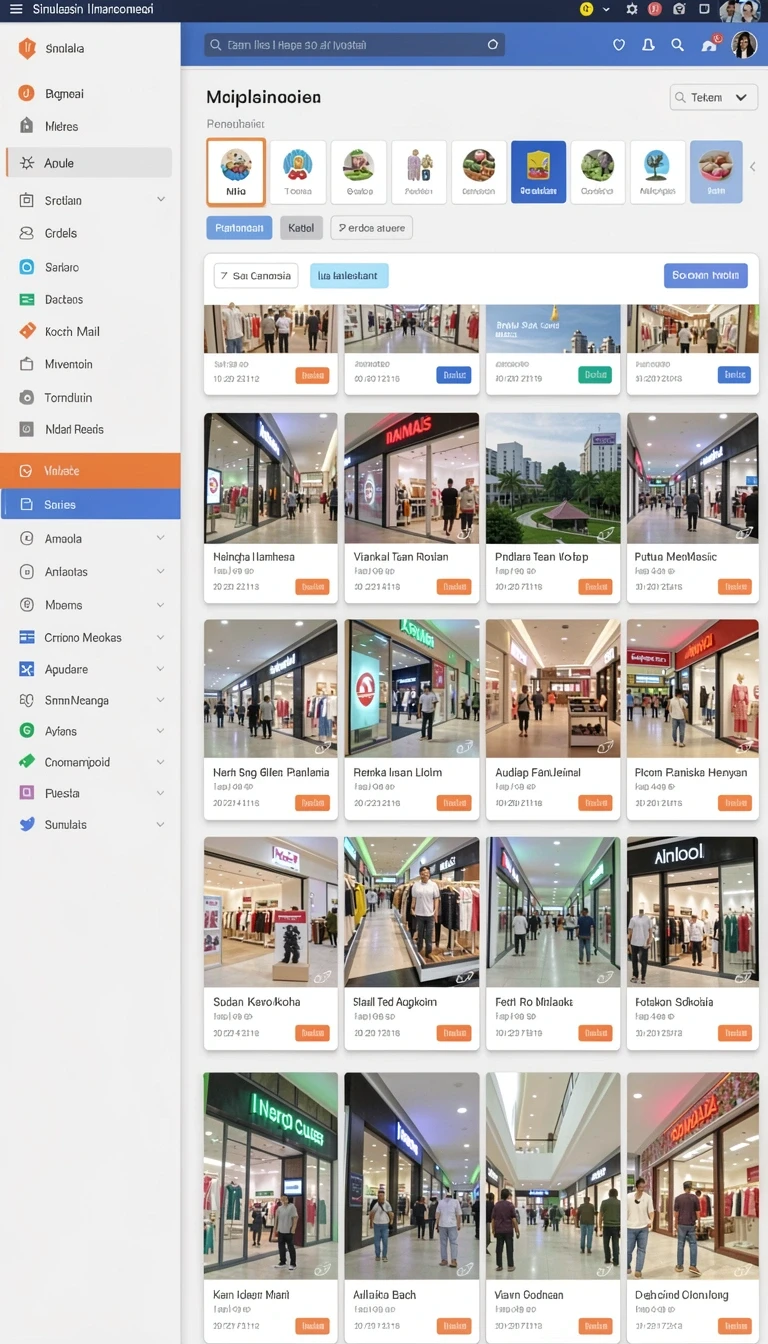
Task: Select the blue highlighted category tile
Action: pos(538,172)
